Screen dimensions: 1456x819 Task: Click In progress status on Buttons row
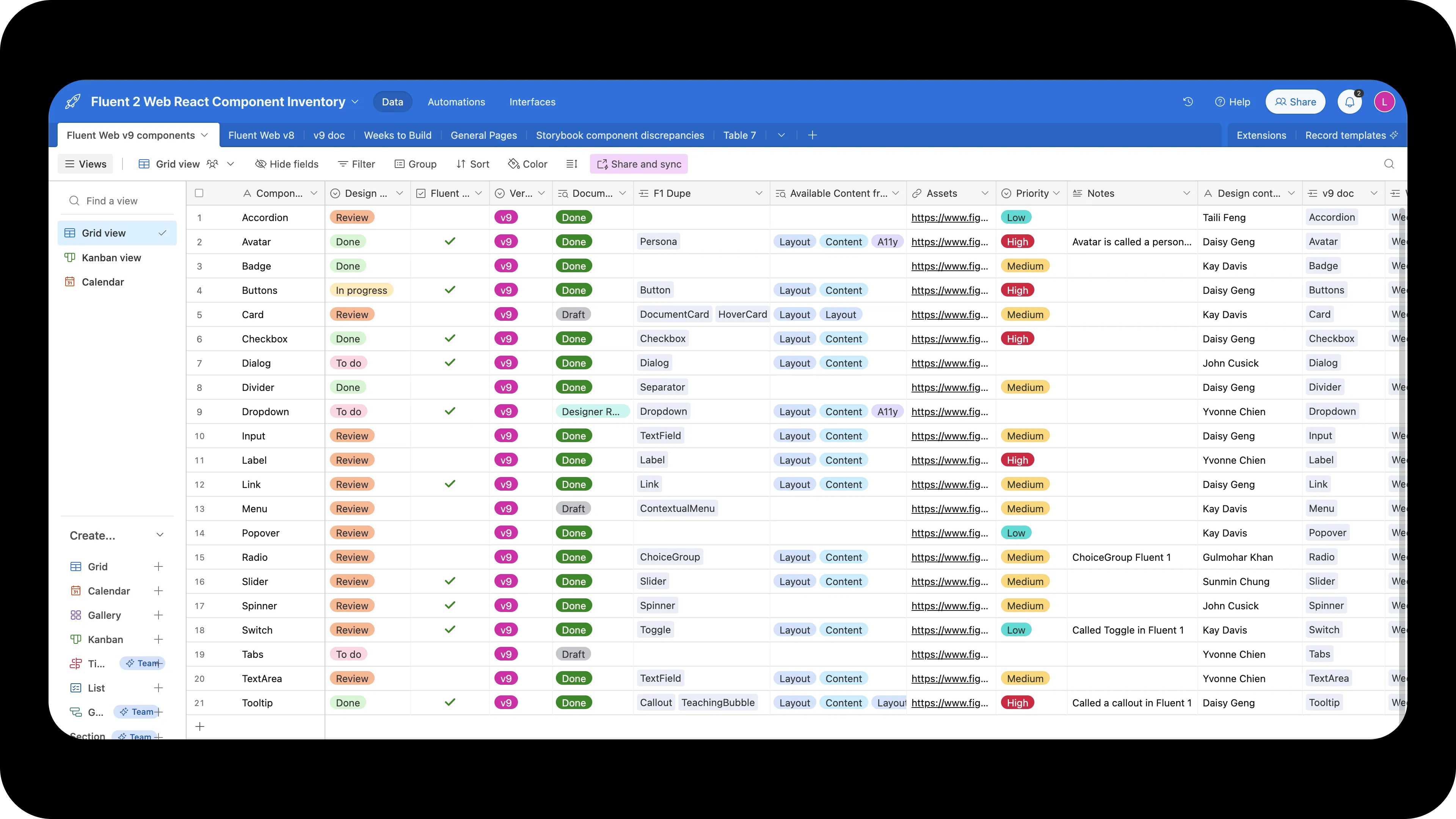point(361,290)
